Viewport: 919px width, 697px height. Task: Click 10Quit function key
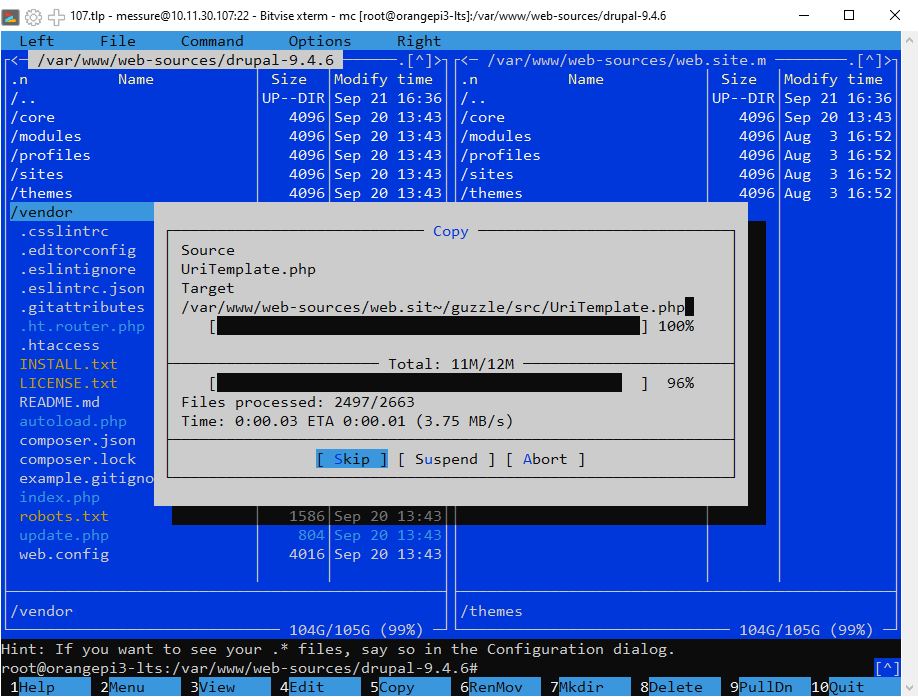856,687
